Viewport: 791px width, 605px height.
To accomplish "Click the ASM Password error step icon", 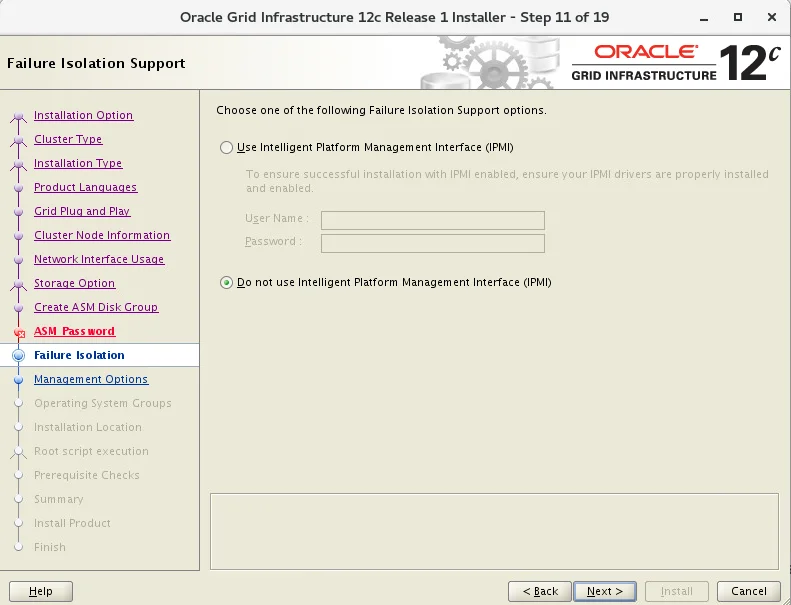I will 19,333.
